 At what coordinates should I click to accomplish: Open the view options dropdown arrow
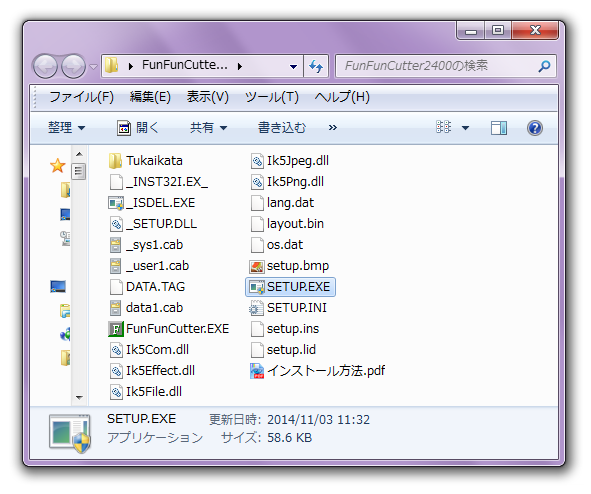[x=465, y=128]
